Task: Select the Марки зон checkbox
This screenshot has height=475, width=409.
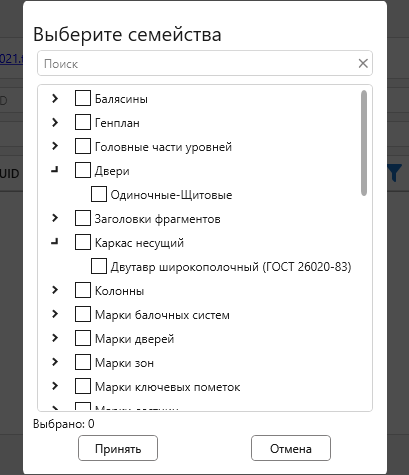Action: [83, 362]
